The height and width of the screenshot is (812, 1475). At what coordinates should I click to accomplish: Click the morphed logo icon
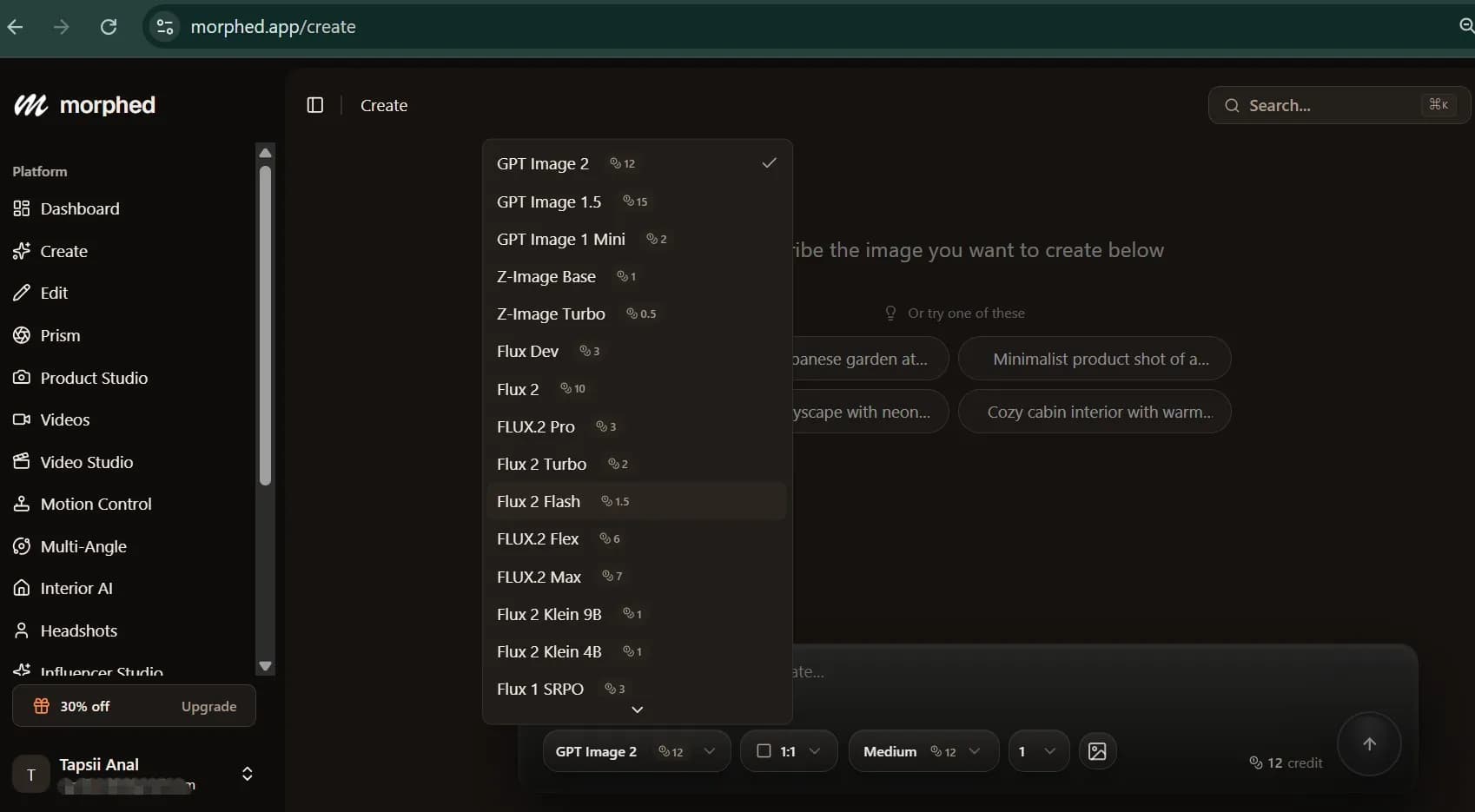[x=30, y=105]
